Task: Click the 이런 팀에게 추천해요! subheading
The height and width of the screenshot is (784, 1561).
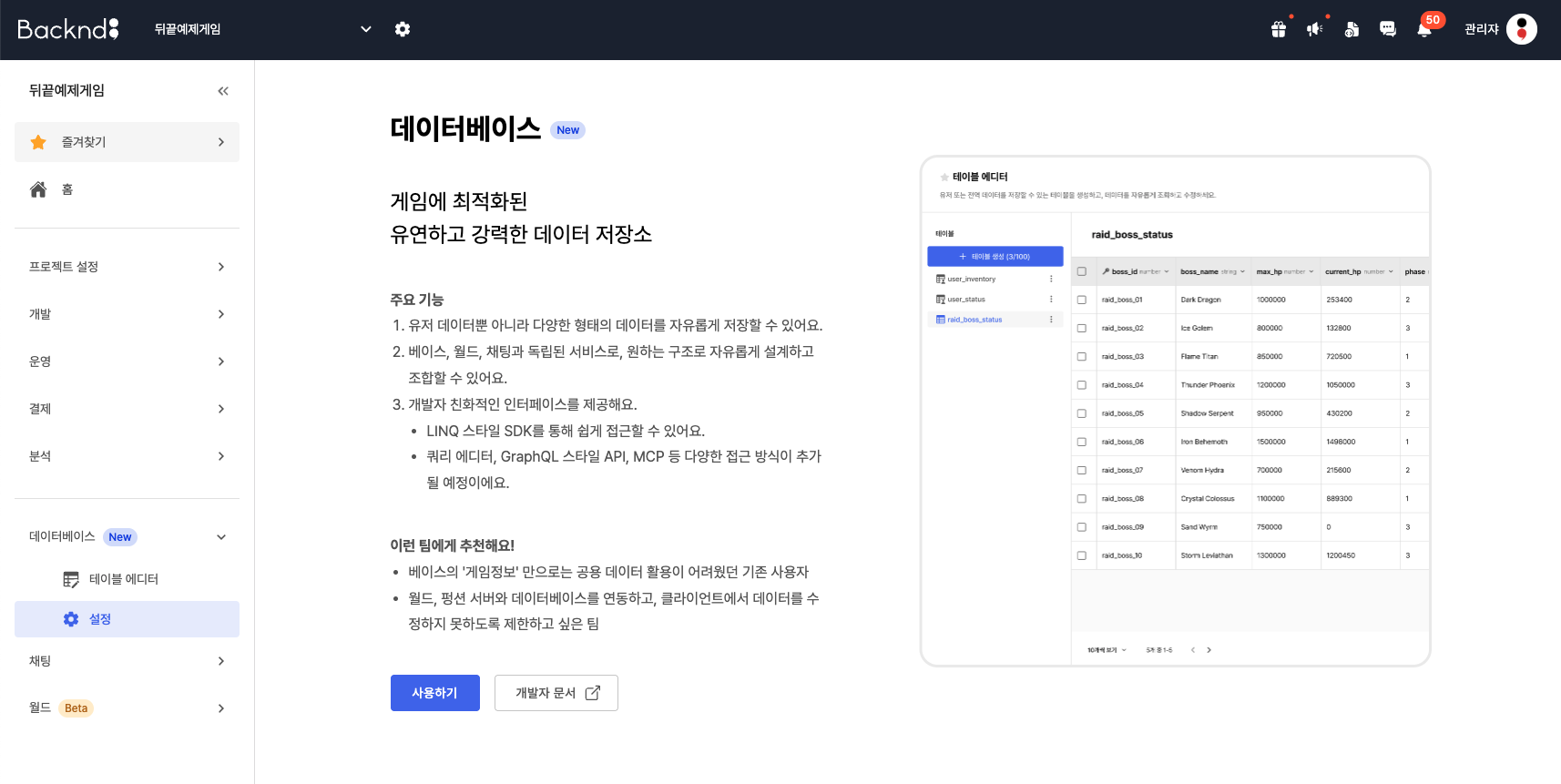Action: coord(453,545)
